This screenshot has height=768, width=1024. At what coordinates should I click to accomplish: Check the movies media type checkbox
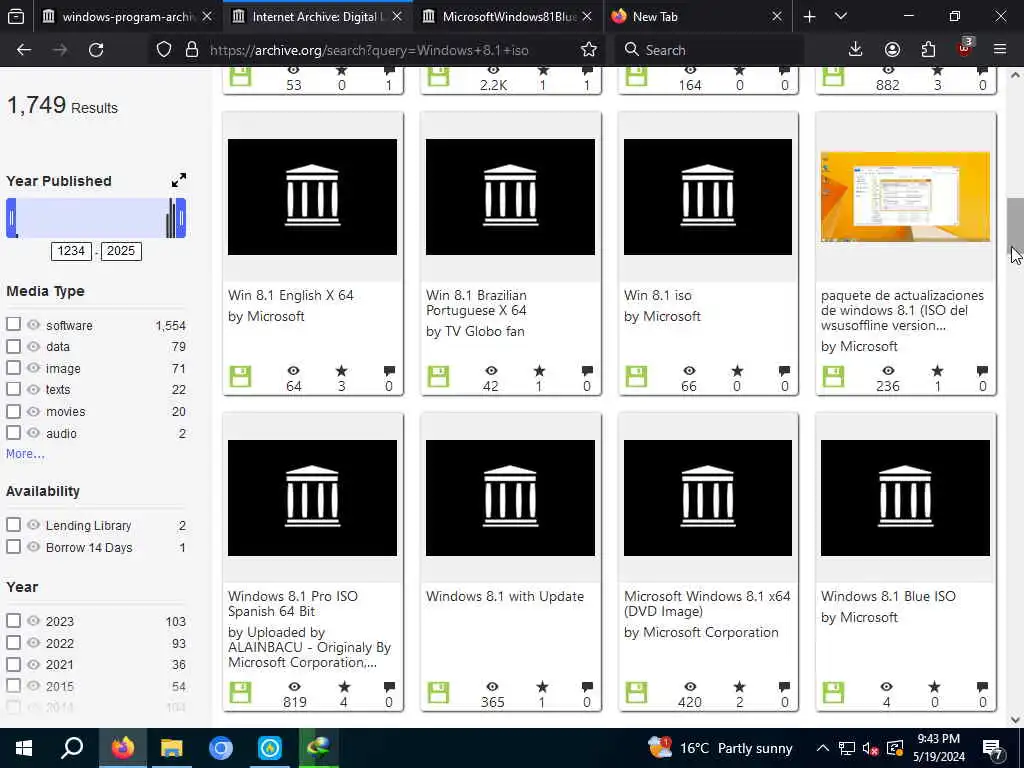(13, 411)
